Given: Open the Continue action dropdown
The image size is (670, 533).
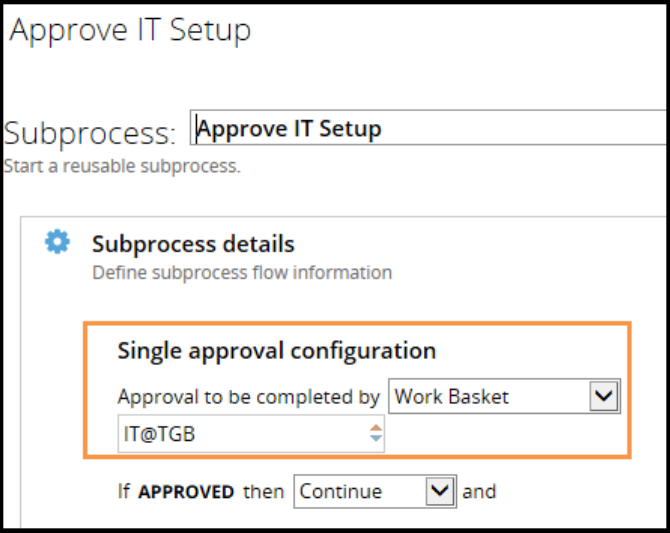Looking at the screenshot, I should coord(360,491).
